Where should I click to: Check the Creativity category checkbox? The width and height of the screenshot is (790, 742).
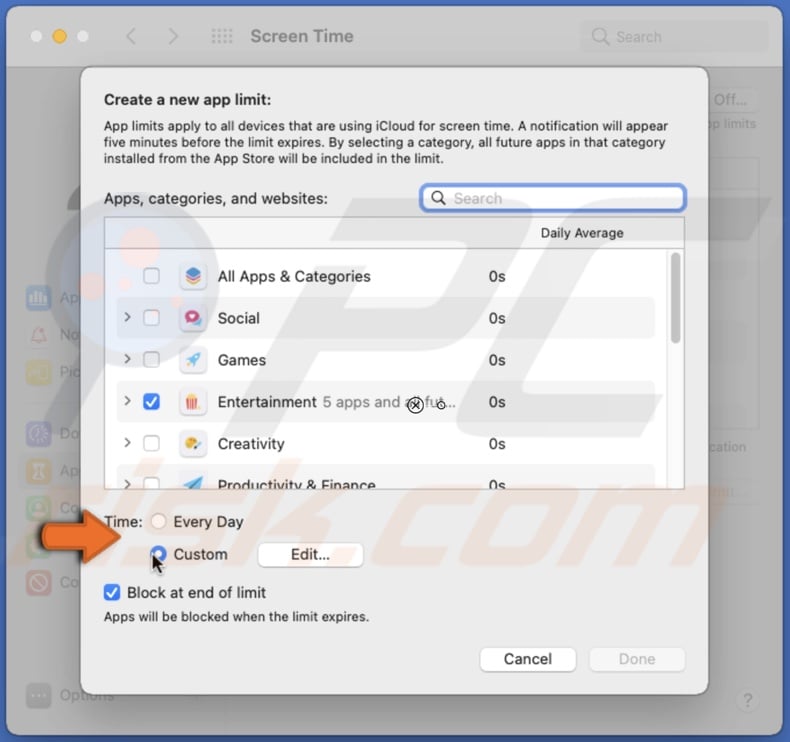pos(151,443)
